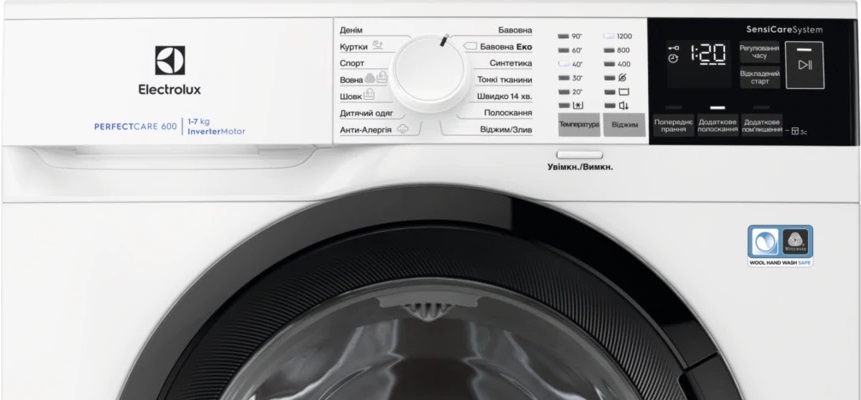Click the Woolmark badge icon
Image resolution: width=861 pixels, height=400 pixels.
click(x=795, y=242)
